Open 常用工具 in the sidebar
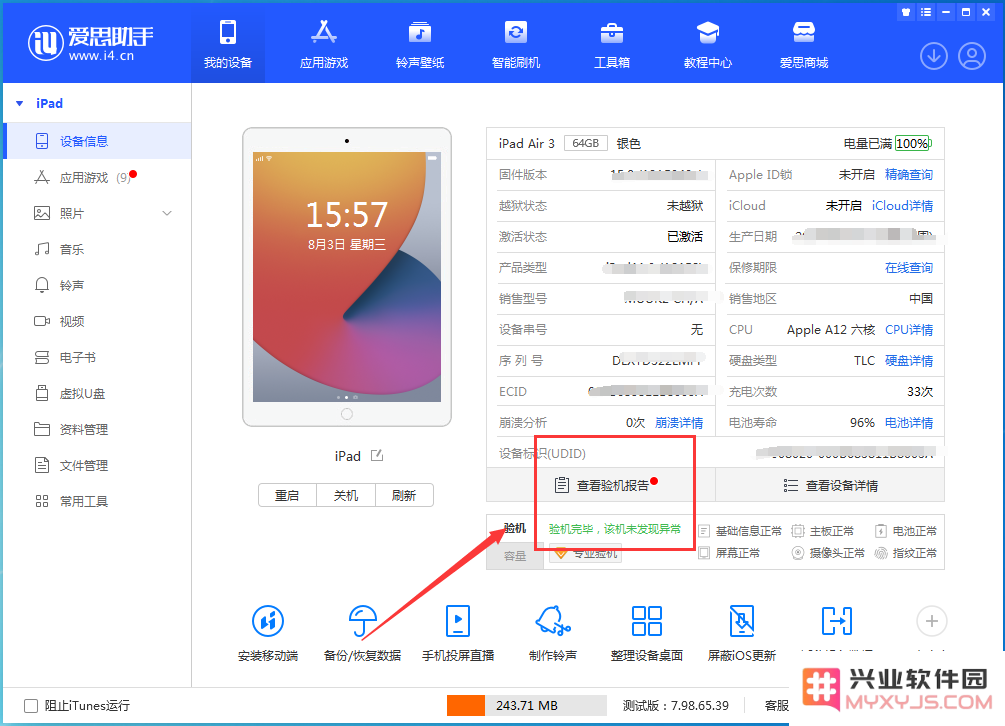The image size is (1005, 726). click(97, 501)
